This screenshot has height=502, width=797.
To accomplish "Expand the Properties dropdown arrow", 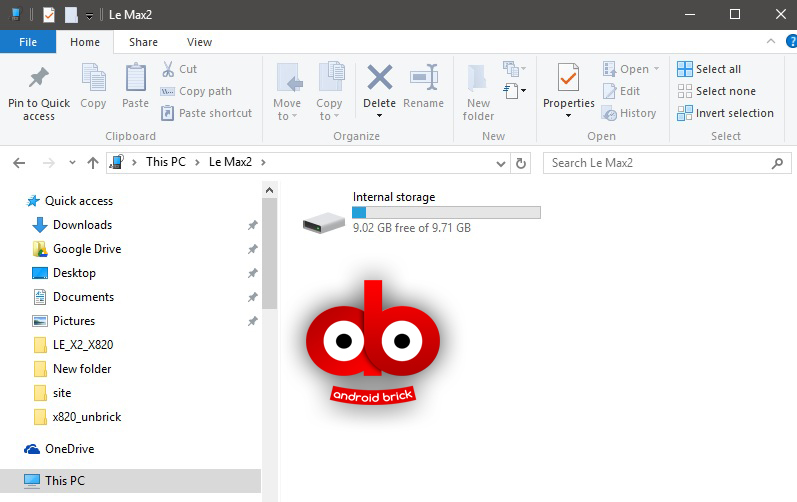I will (x=568, y=116).
